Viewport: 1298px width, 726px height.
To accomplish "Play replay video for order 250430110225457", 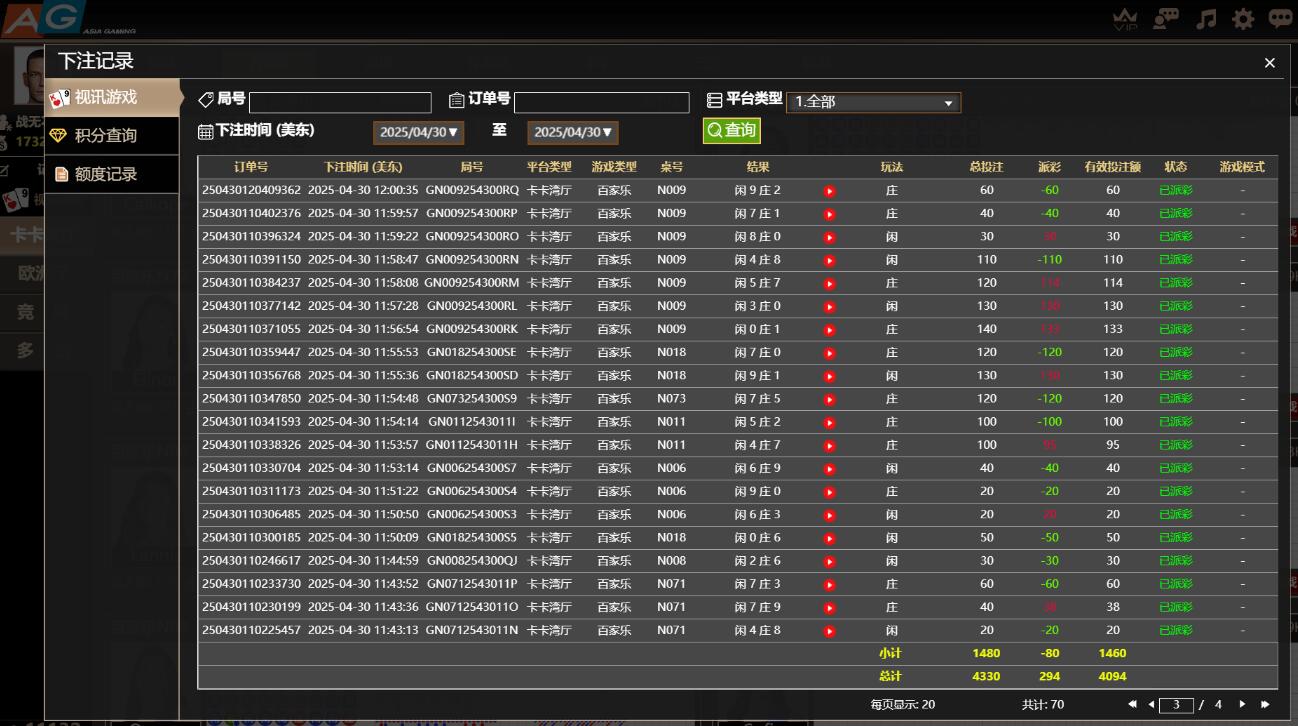I will (x=829, y=631).
